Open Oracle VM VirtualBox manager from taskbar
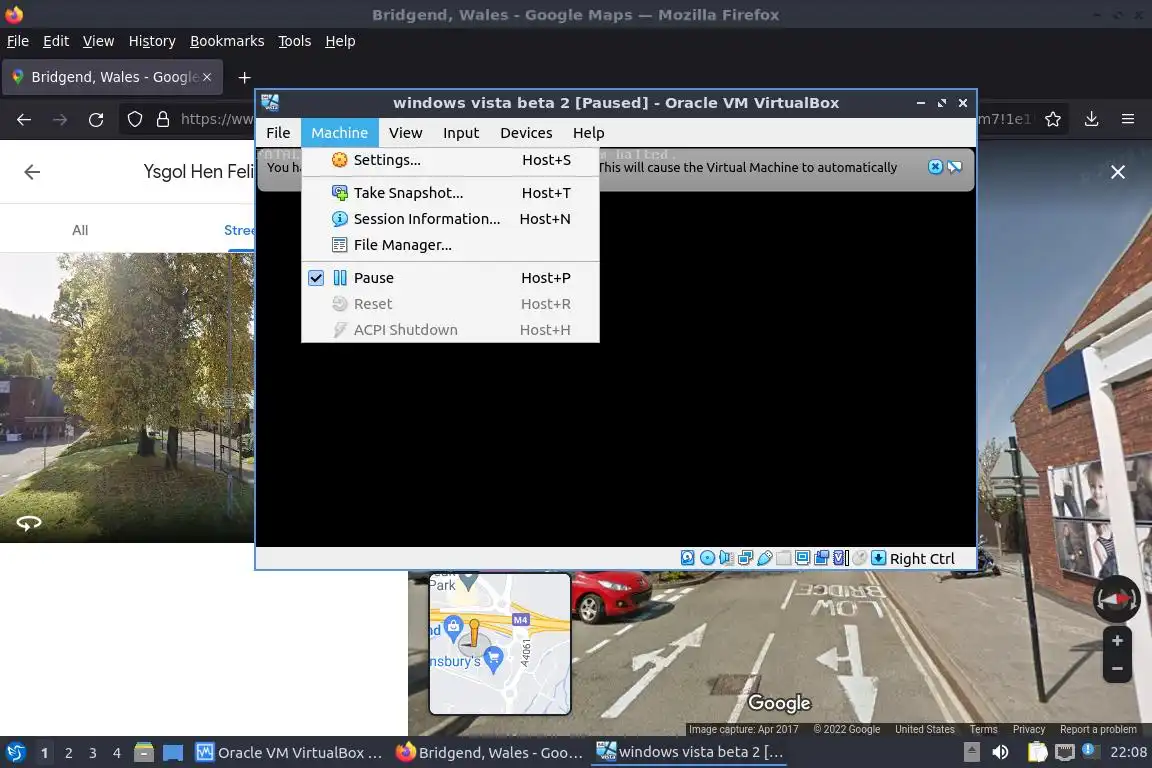Image resolution: width=1152 pixels, height=768 pixels. click(288, 753)
